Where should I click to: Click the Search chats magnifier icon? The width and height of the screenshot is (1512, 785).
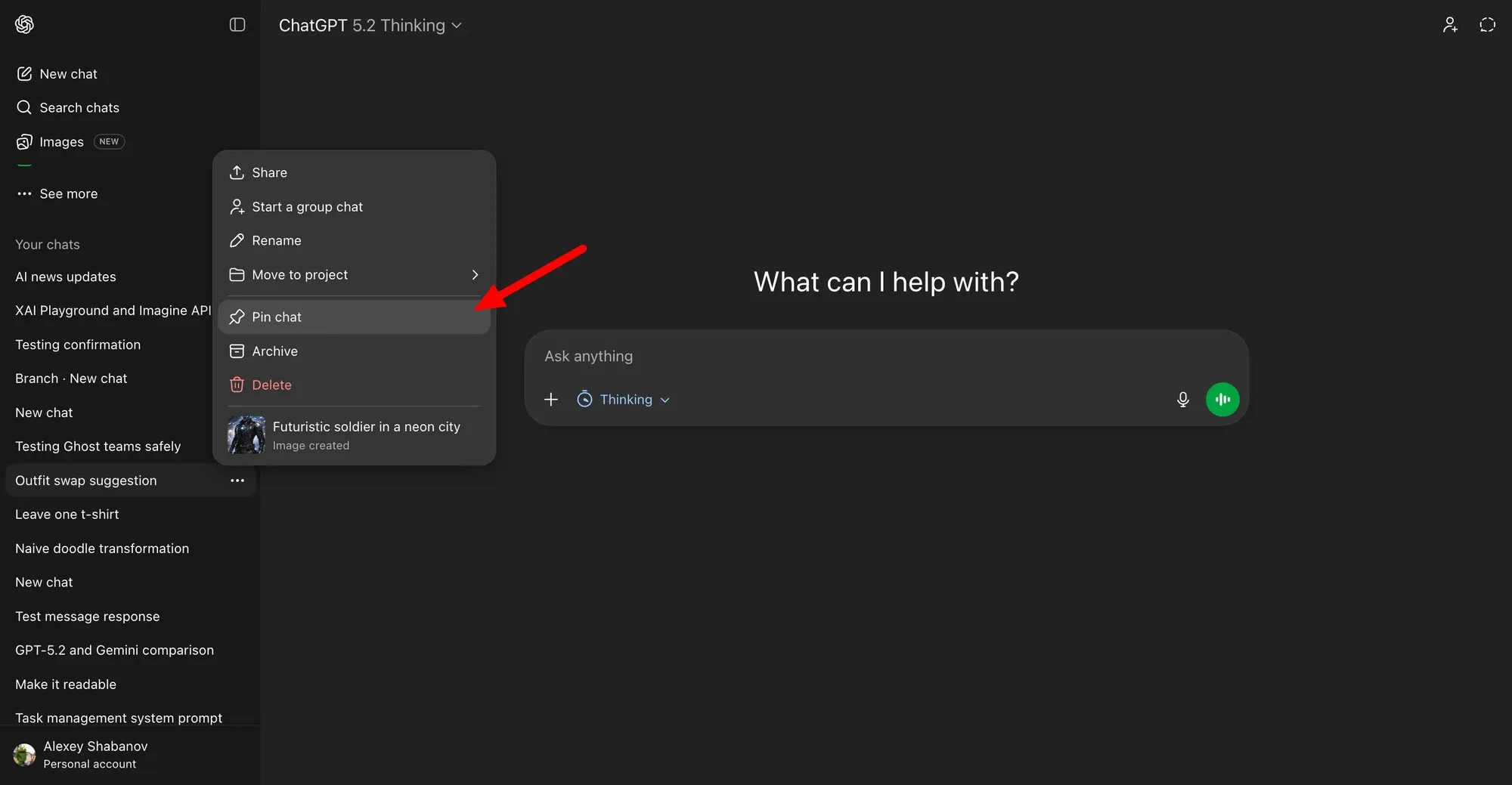click(24, 107)
